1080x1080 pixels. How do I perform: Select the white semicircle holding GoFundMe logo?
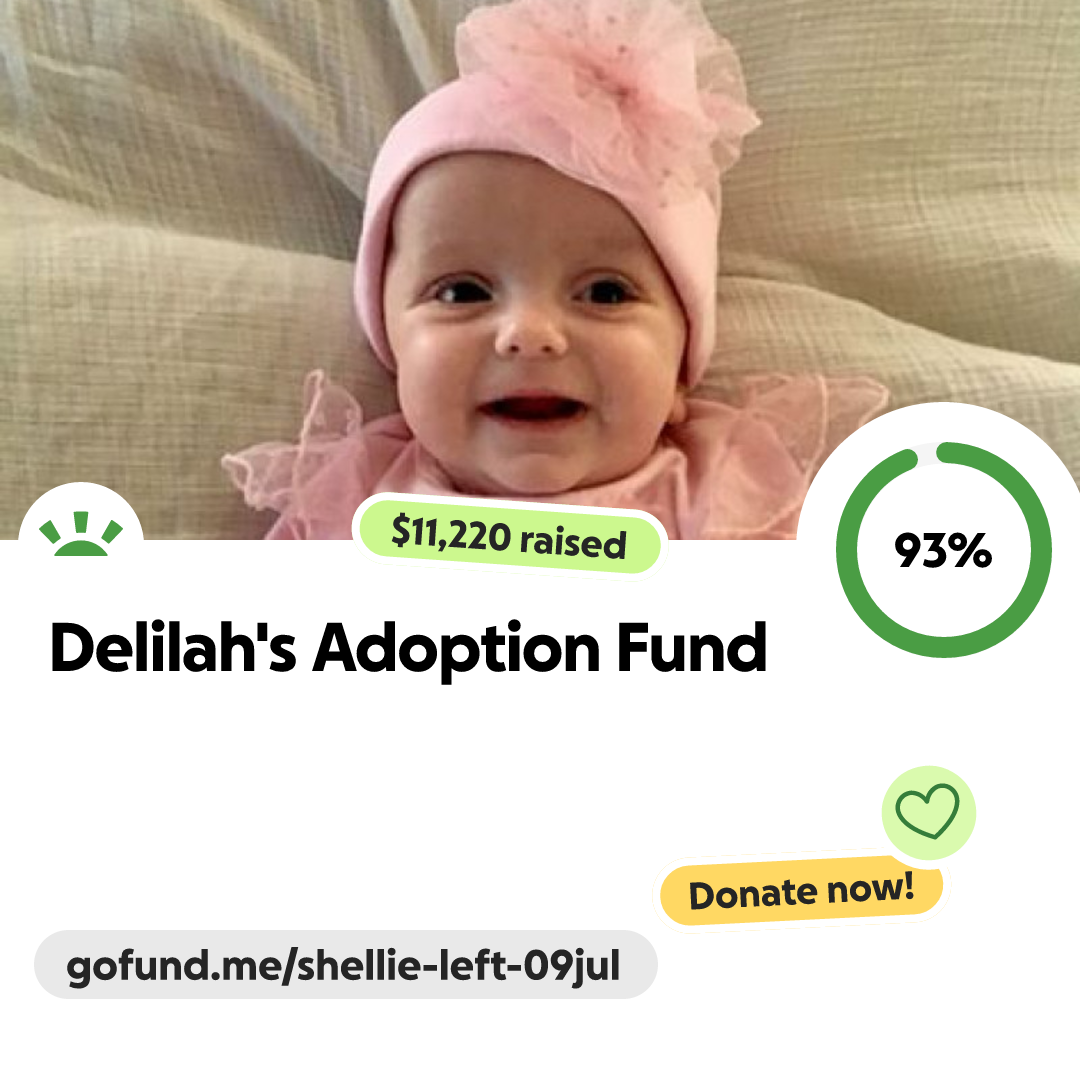click(x=81, y=513)
